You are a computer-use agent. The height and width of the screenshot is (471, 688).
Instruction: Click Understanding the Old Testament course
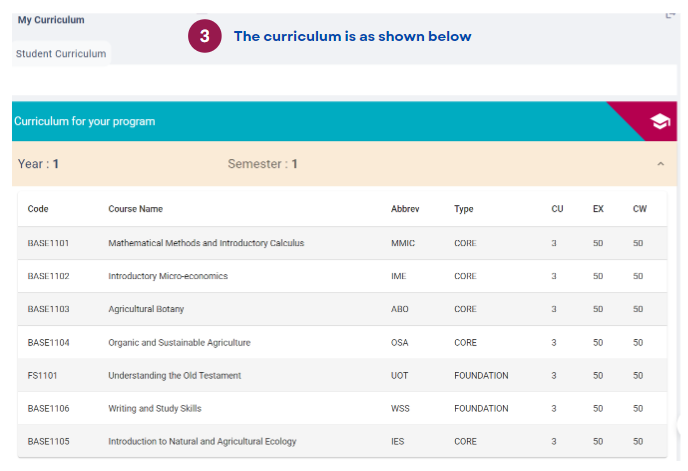(x=175, y=376)
